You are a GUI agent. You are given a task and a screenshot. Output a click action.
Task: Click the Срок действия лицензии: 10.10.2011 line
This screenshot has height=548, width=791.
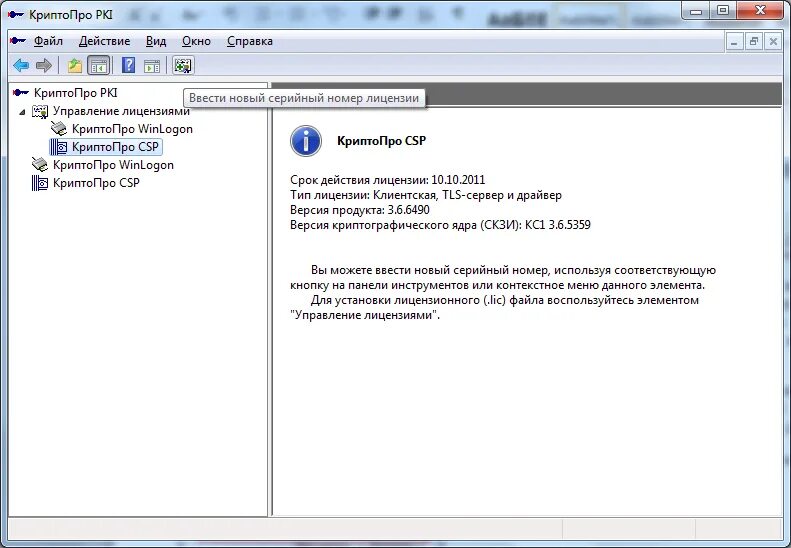tap(387, 180)
